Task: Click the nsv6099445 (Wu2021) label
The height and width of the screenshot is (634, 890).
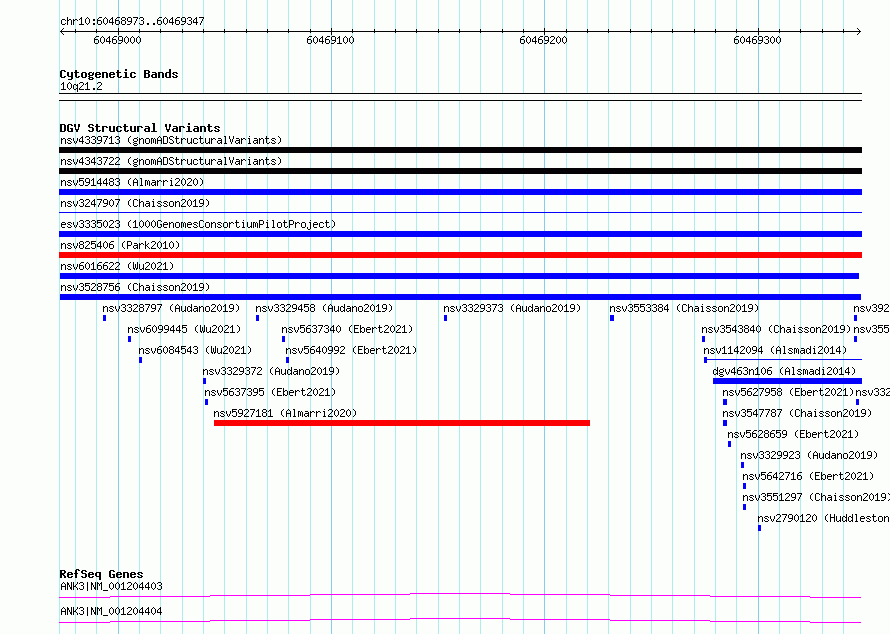Action: [184, 329]
